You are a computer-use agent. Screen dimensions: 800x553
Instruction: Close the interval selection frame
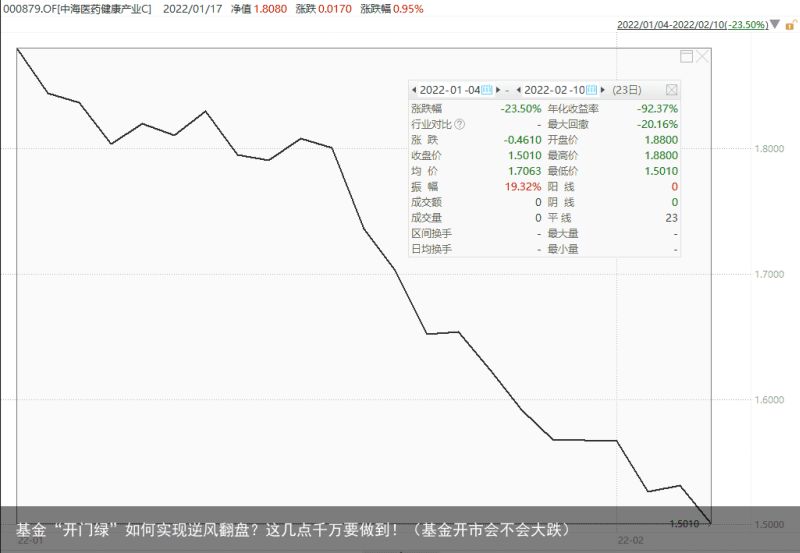(x=703, y=56)
